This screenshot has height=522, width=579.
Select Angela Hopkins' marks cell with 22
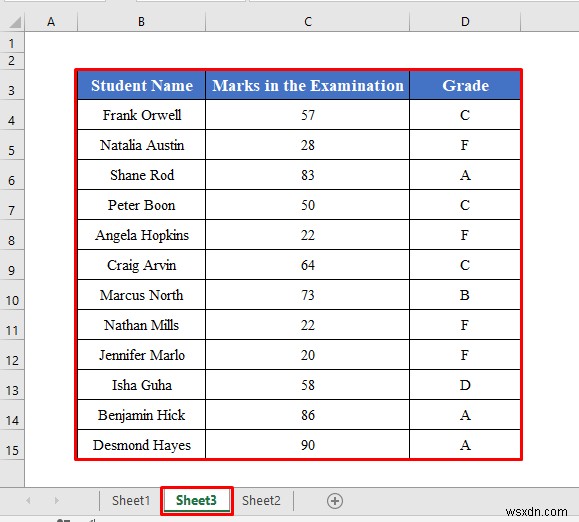[x=308, y=235]
